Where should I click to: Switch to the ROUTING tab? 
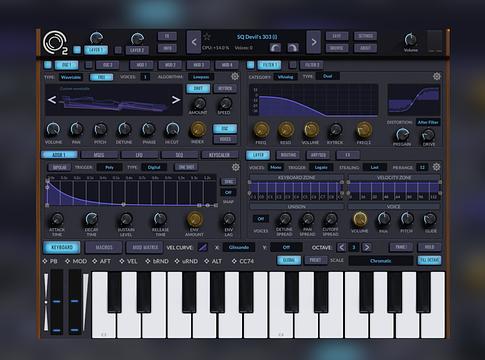(288, 155)
